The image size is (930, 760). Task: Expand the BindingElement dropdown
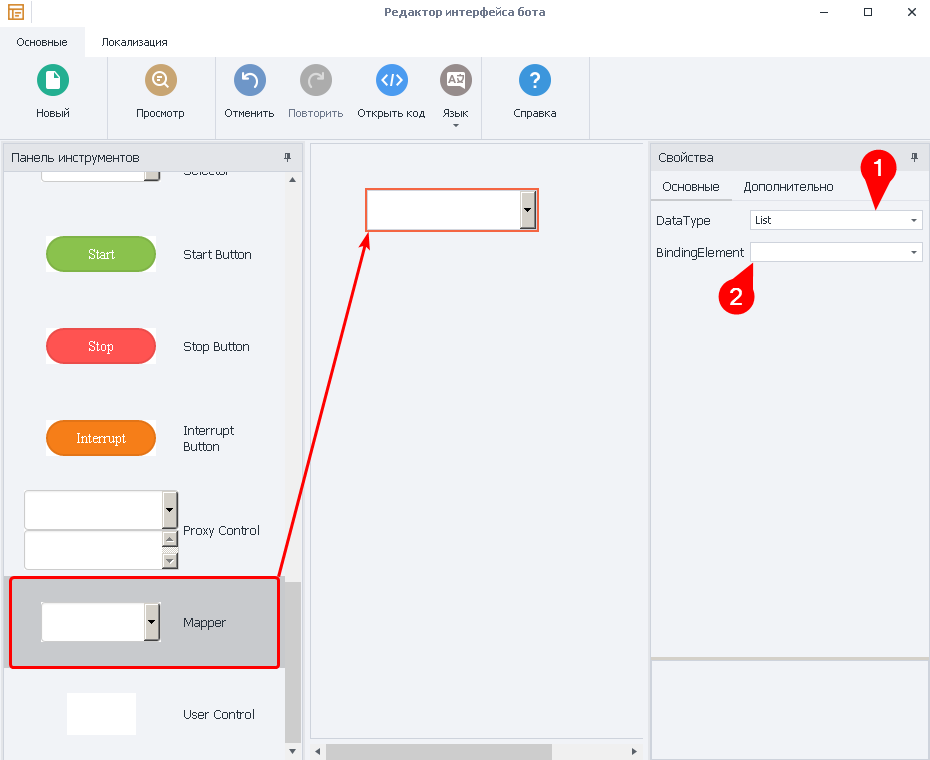coord(914,253)
